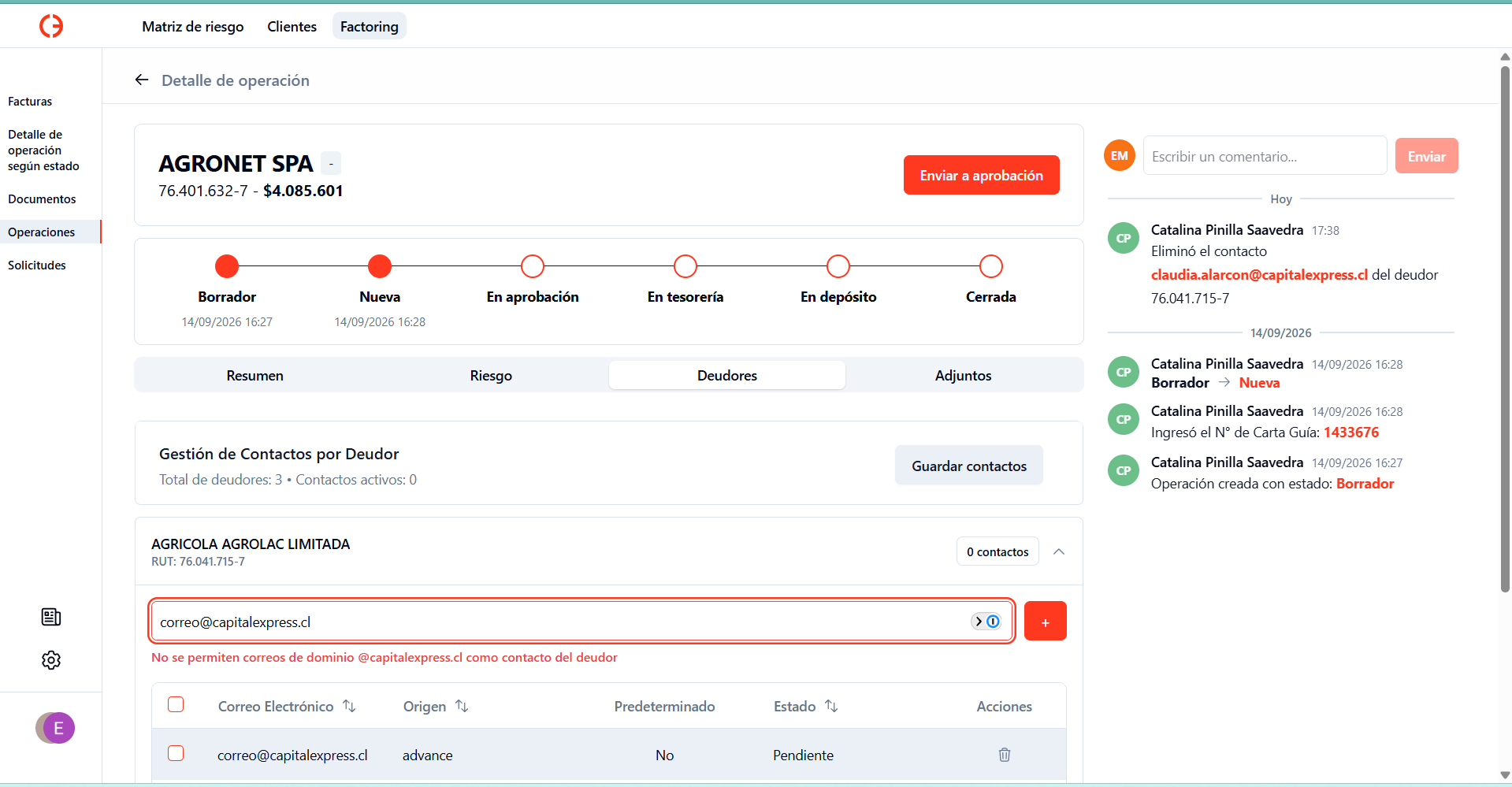Go back using the left arrow icon
The height and width of the screenshot is (787, 1512).
point(142,80)
